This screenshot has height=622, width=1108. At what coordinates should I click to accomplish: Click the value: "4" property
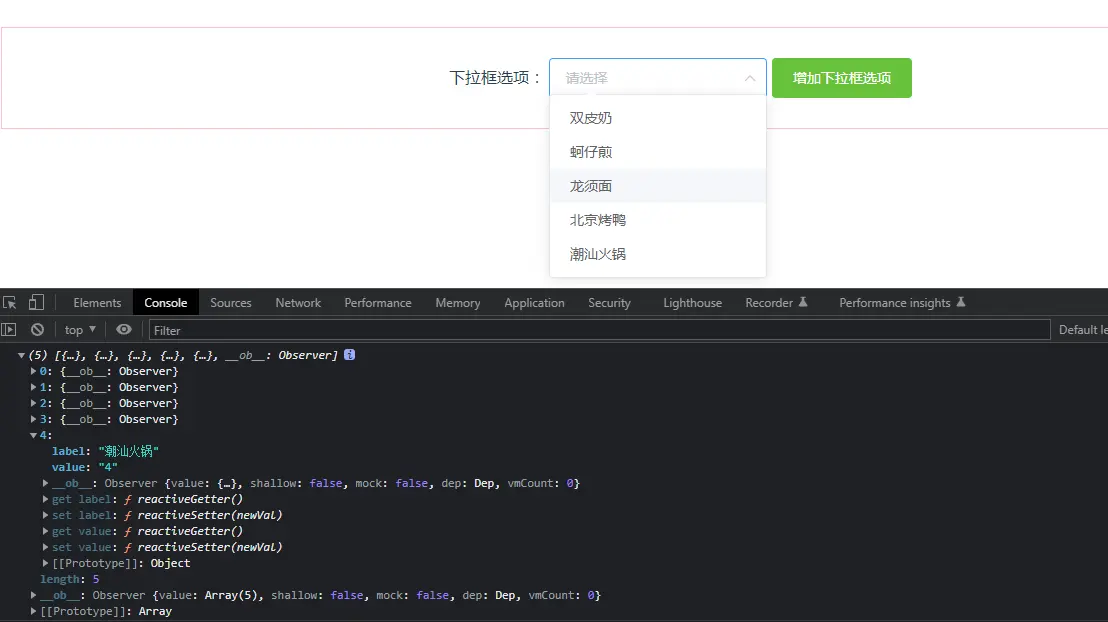pyautogui.click(x=84, y=467)
